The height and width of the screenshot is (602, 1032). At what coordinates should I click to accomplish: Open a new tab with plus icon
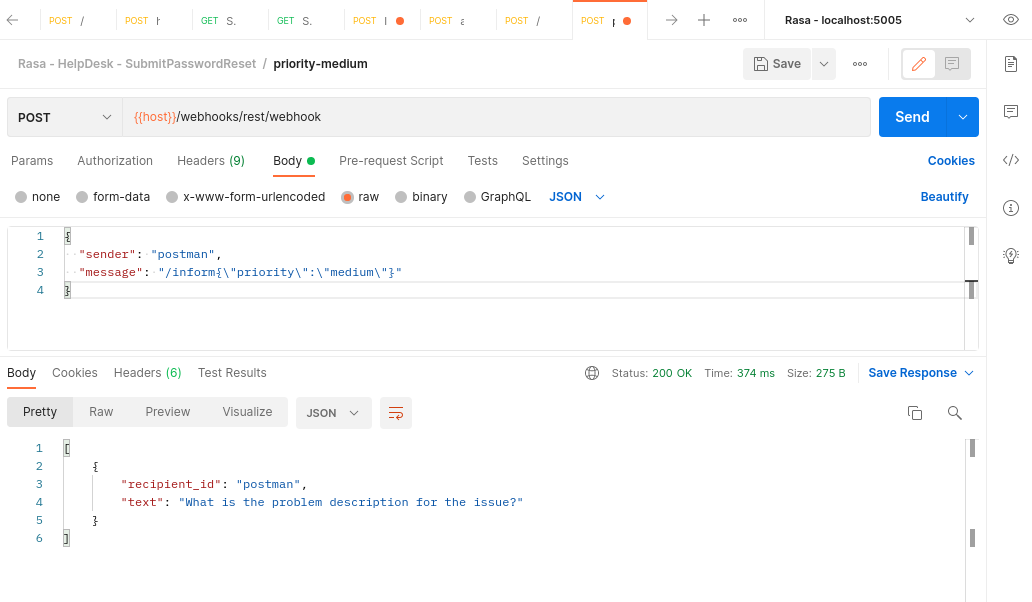click(x=704, y=20)
